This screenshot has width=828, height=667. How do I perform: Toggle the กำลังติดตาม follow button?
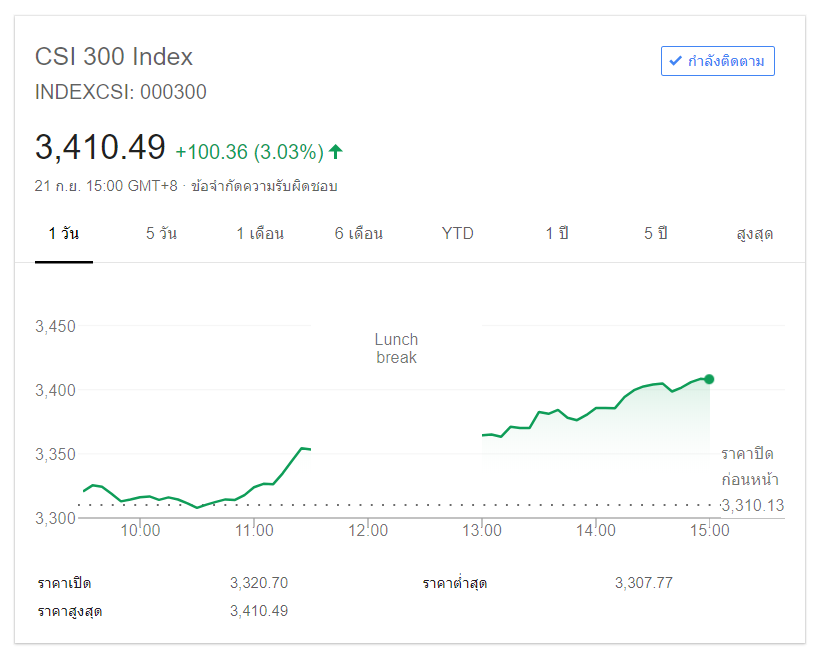coord(718,61)
